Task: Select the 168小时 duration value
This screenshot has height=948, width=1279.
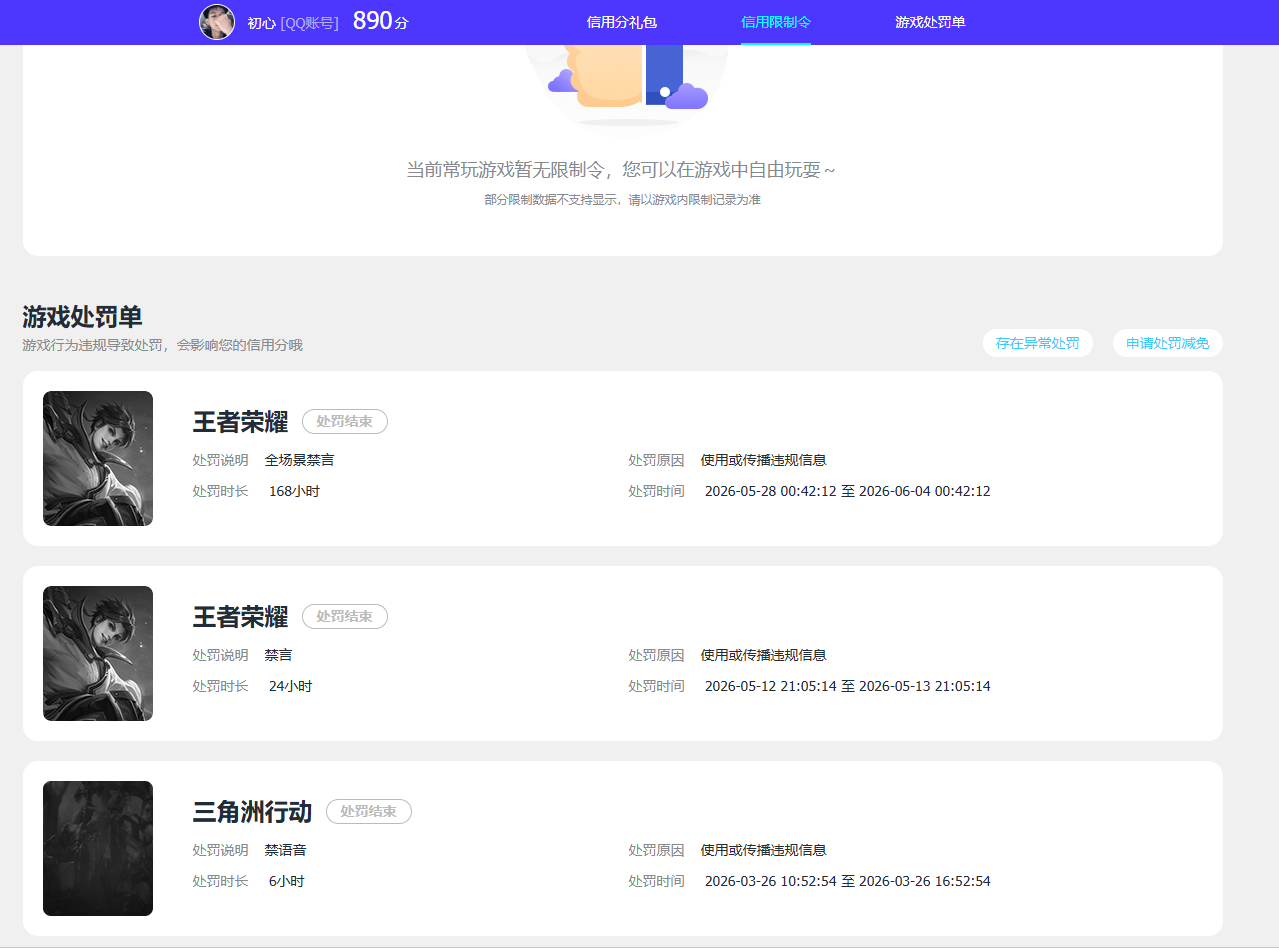Action: pos(294,491)
